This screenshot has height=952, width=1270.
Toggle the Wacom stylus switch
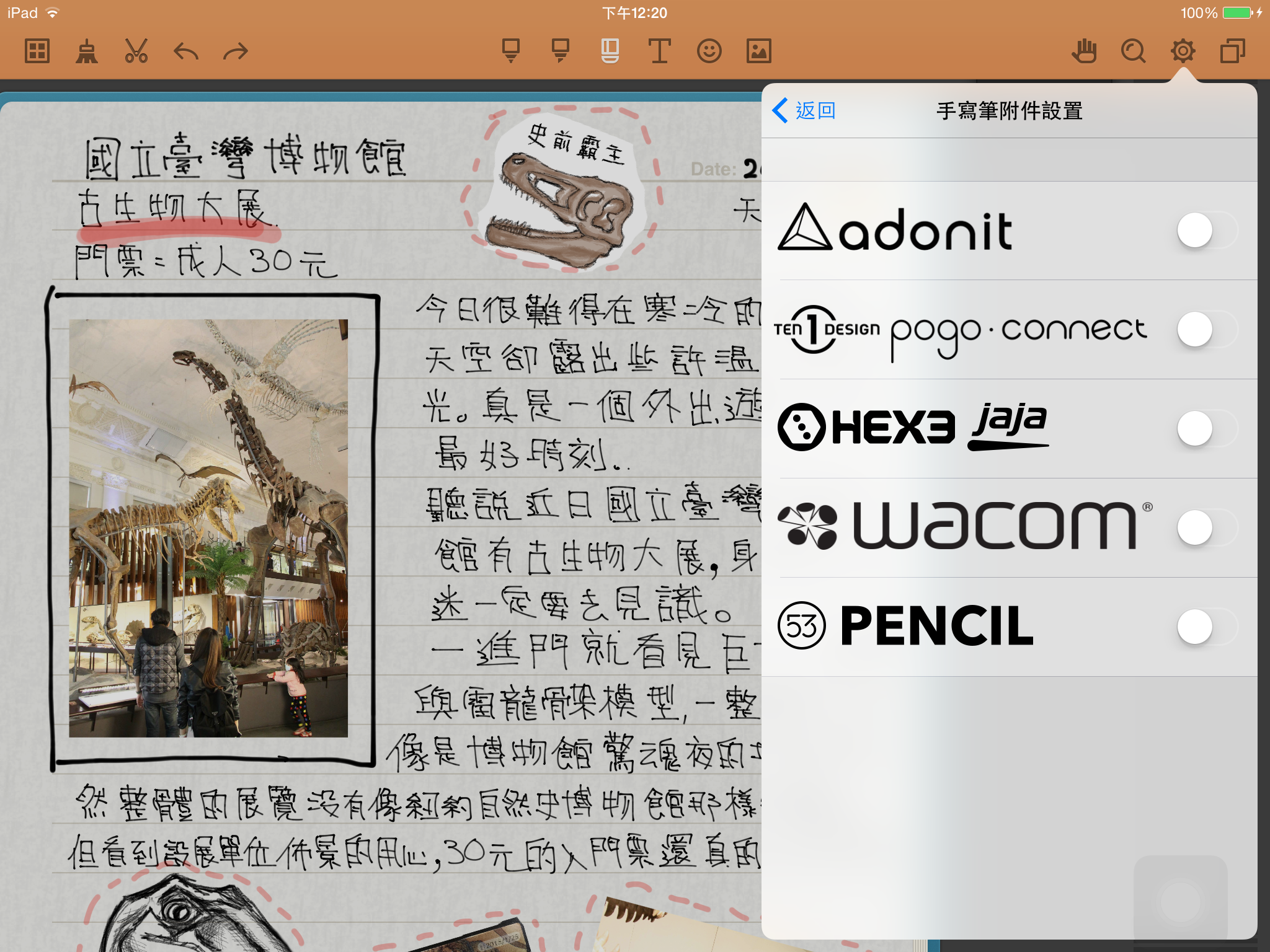1207,527
